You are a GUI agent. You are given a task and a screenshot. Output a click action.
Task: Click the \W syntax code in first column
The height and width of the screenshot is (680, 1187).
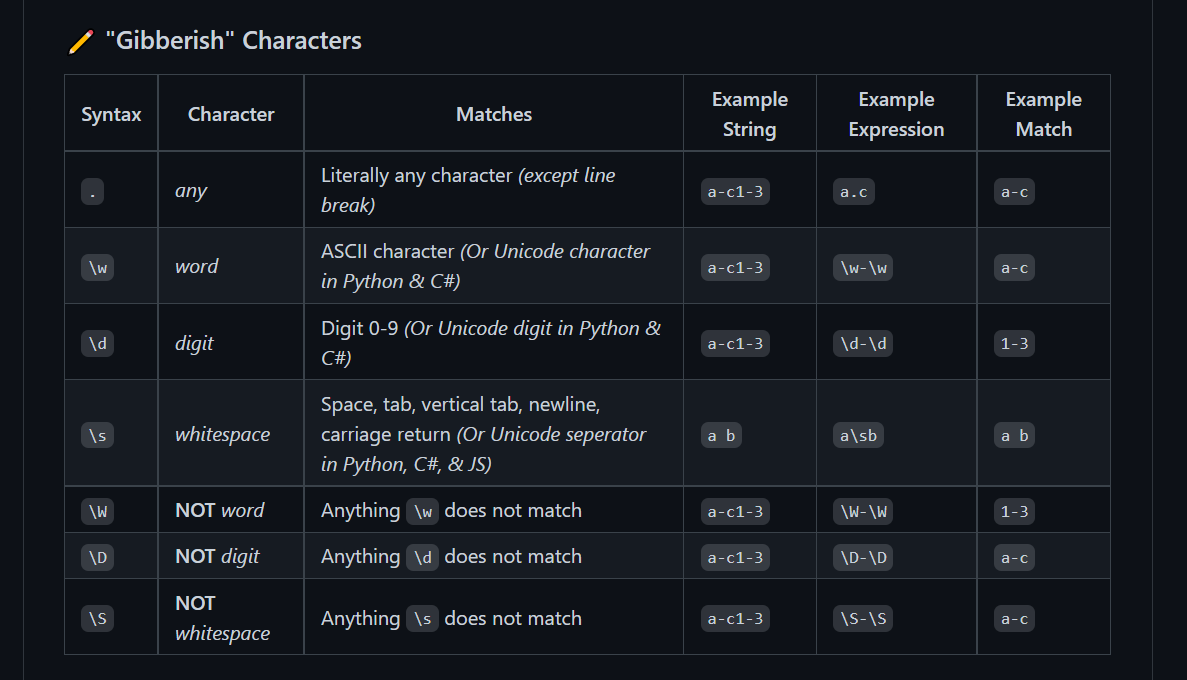(98, 511)
